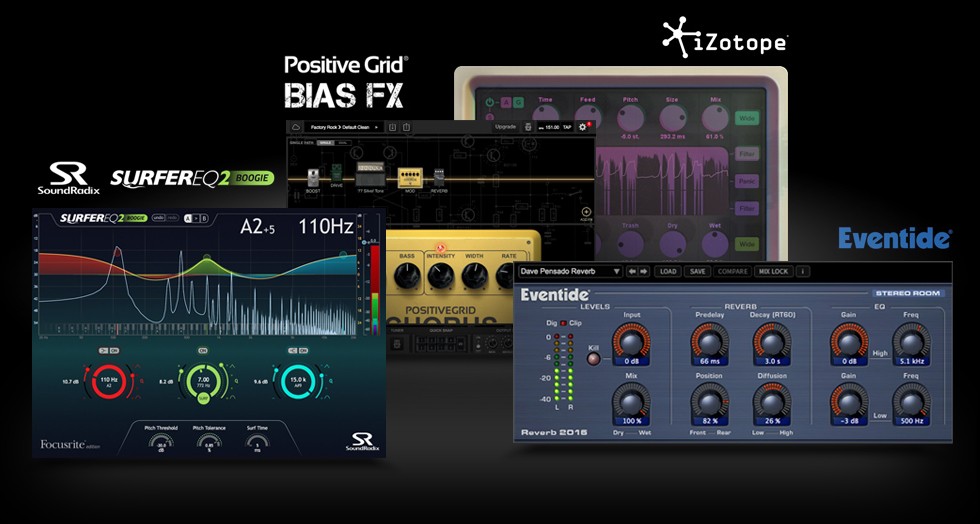This screenshot has height=524, width=980.
Task: Copy A to B with the arrow button
Action: (196, 218)
